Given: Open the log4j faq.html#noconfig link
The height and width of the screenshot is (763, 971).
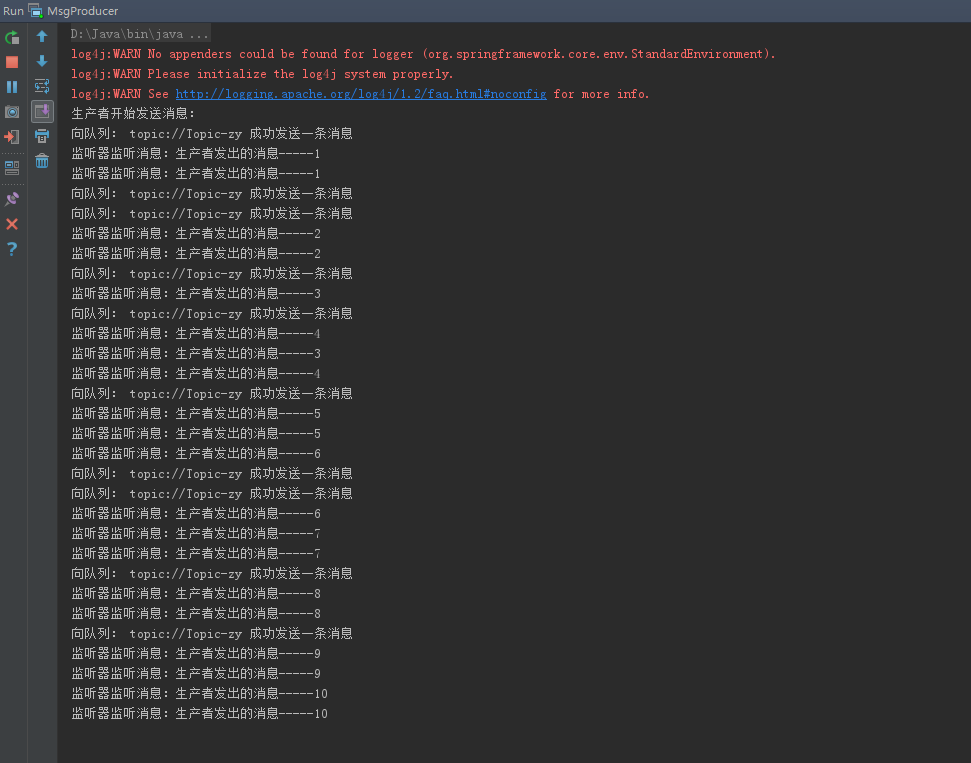Looking at the screenshot, I should (361, 94).
